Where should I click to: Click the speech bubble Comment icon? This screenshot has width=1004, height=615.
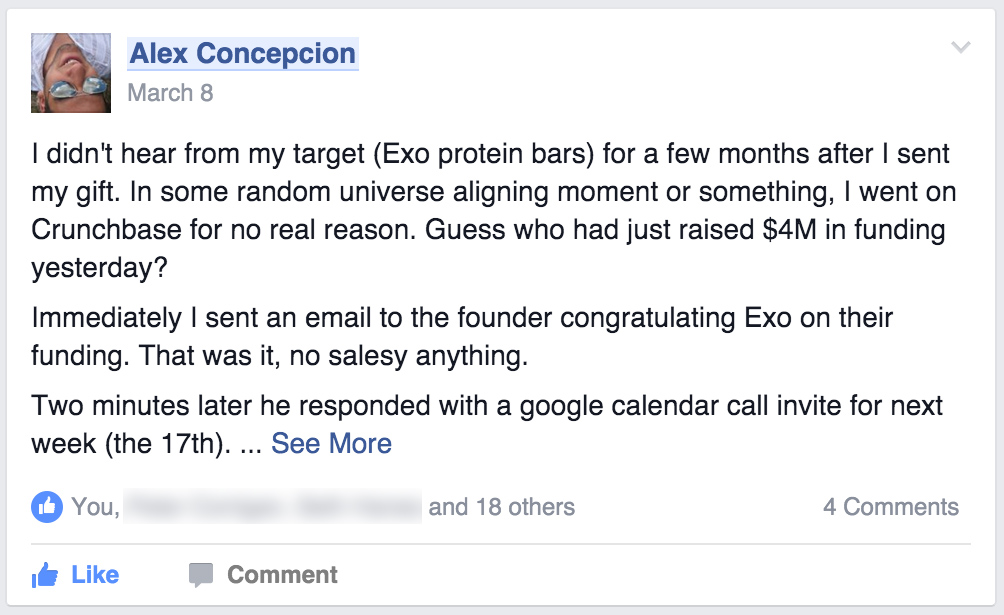[x=200, y=575]
